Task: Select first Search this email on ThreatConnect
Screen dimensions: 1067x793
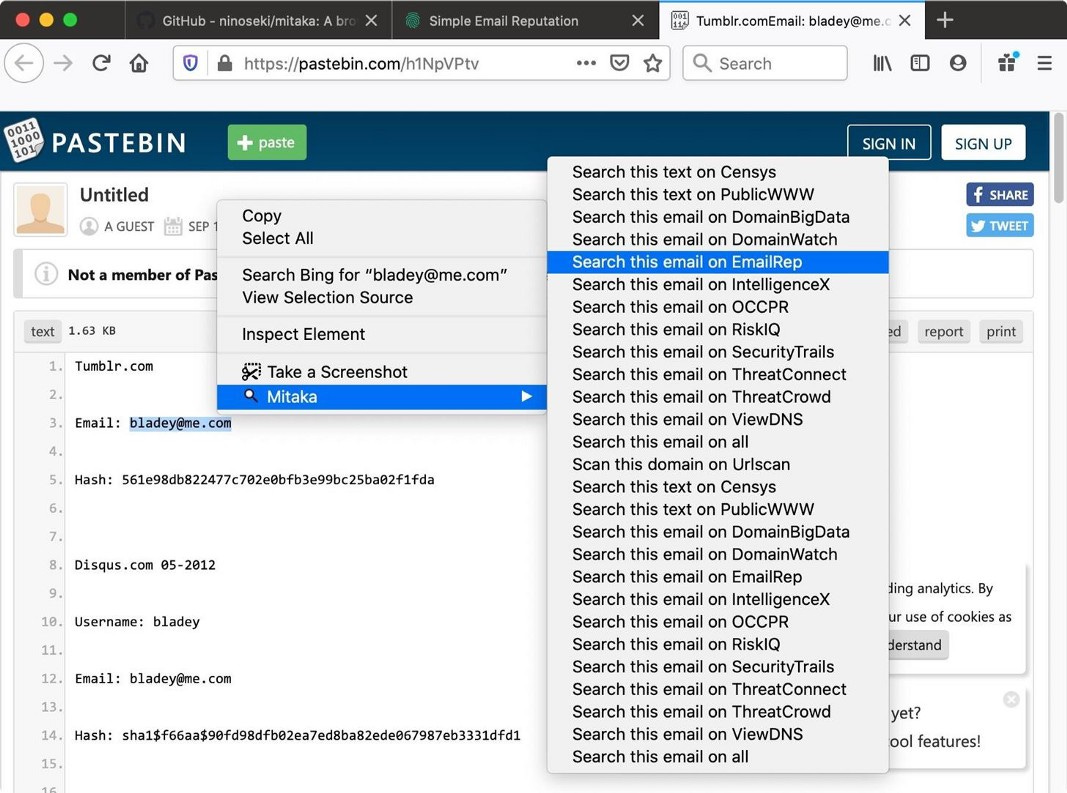Action: pyautogui.click(x=718, y=374)
